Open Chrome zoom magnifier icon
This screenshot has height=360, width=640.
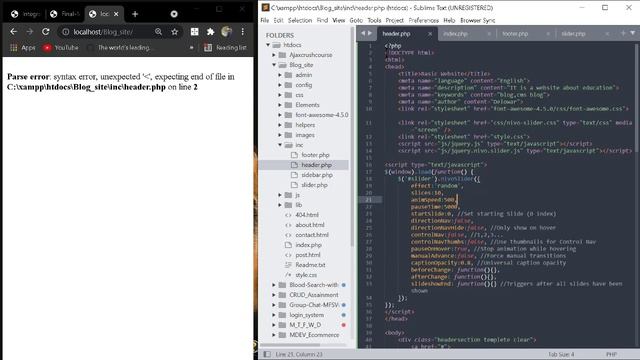point(158,32)
